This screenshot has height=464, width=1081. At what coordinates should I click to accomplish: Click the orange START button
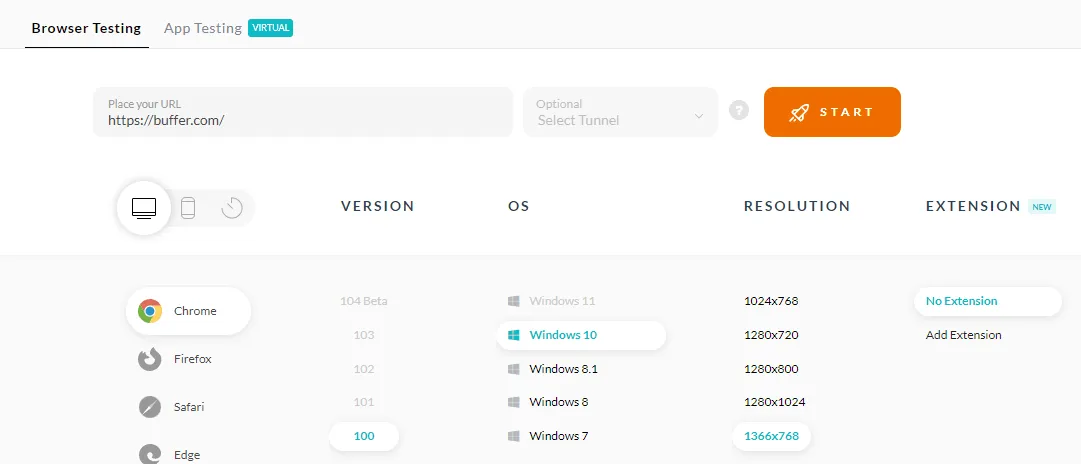pos(832,112)
